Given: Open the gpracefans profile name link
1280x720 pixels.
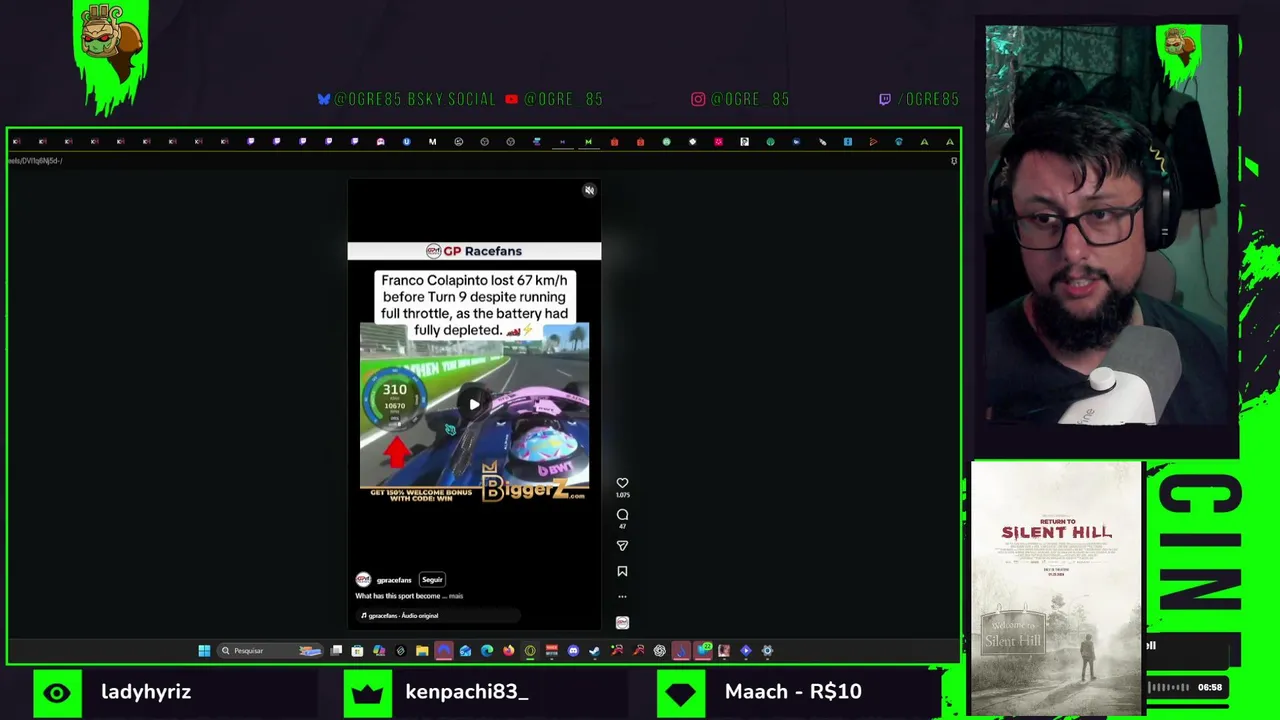Looking at the screenshot, I should click(394, 580).
